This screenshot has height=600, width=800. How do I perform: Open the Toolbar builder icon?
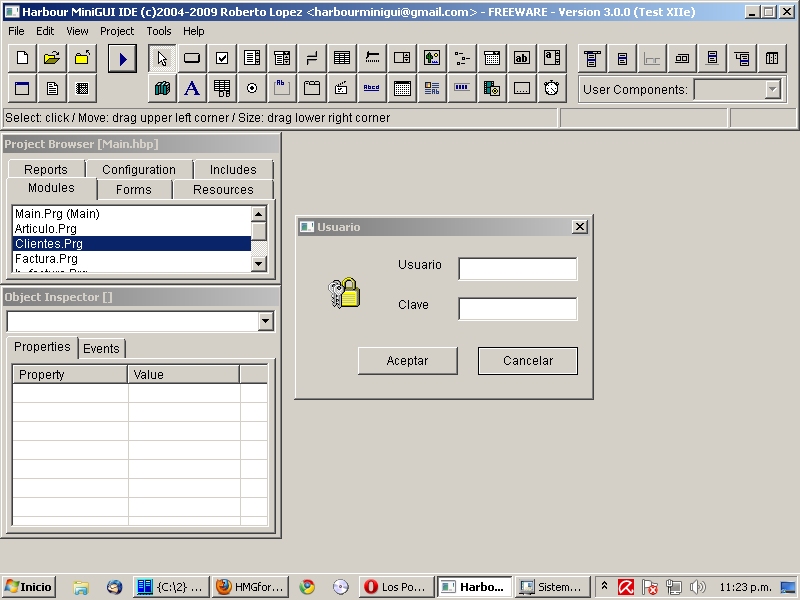coord(682,59)
